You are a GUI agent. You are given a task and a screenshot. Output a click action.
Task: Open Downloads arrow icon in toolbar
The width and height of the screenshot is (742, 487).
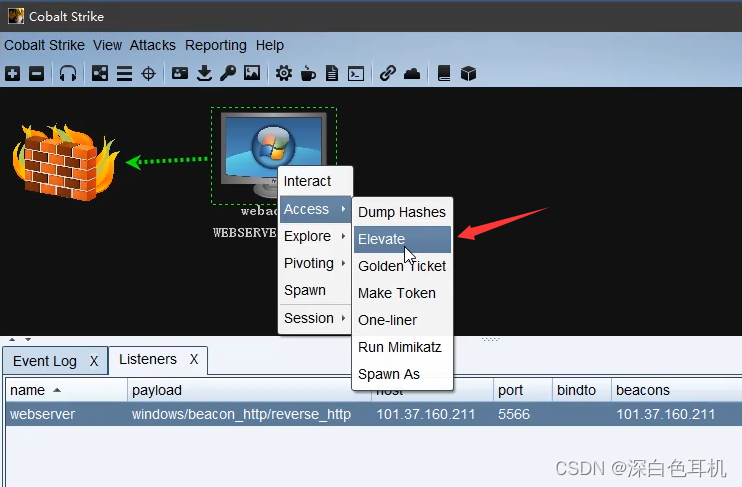tap(204, 73)
